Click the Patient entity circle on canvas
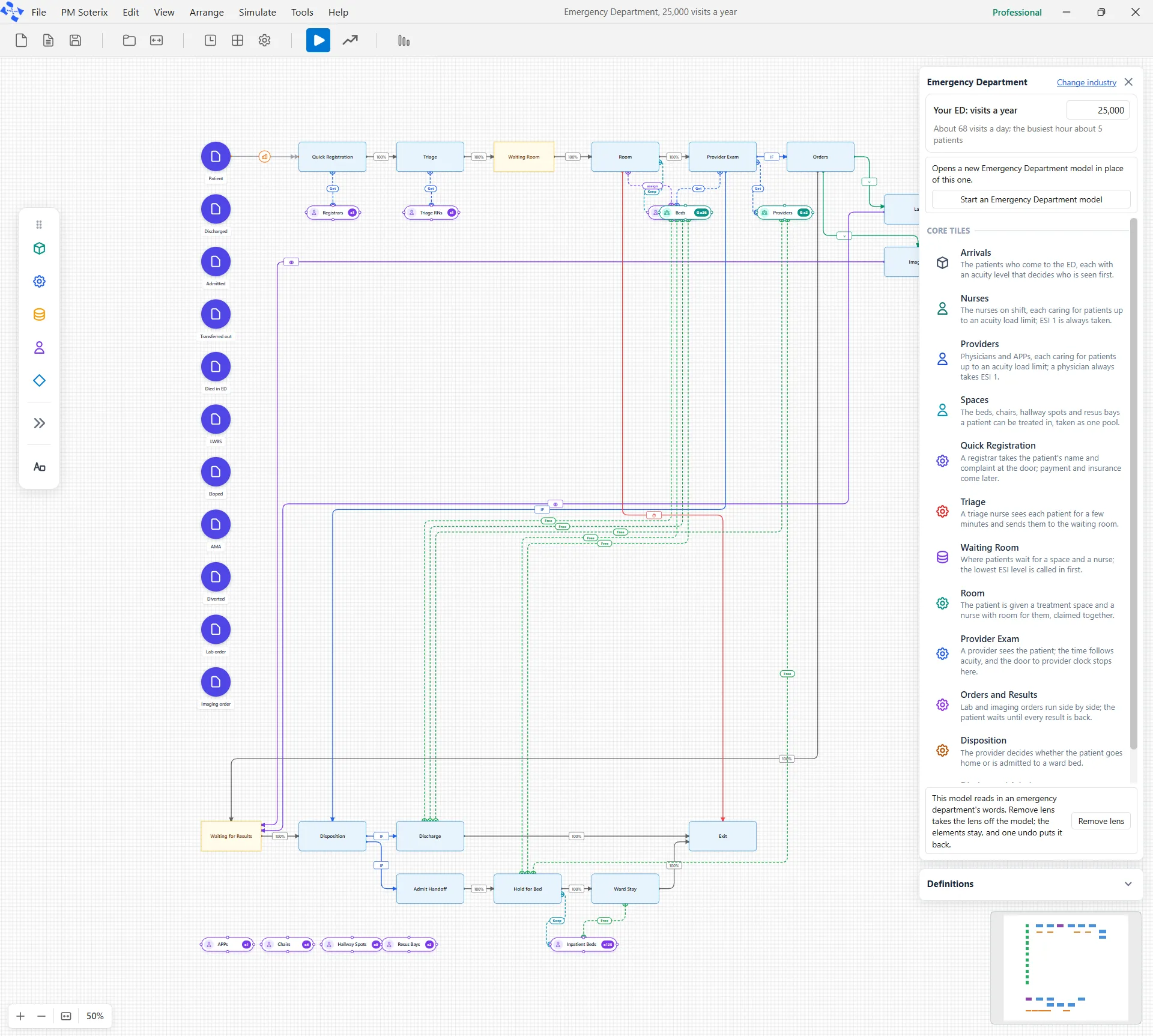The width and height of the screenshot is (1153, 1036). coord(216,157)
